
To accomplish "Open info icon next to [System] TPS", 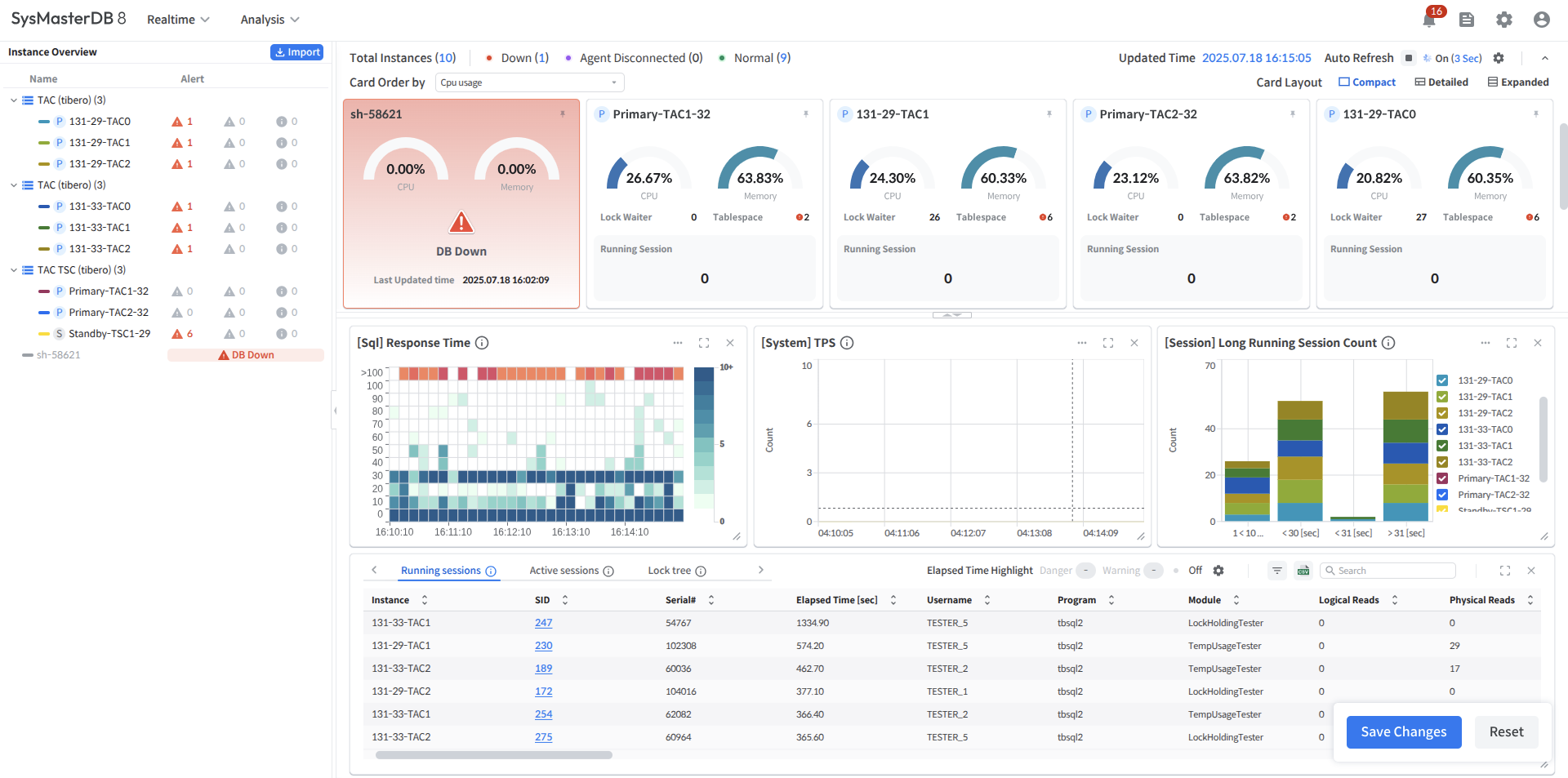I will 847,343.
